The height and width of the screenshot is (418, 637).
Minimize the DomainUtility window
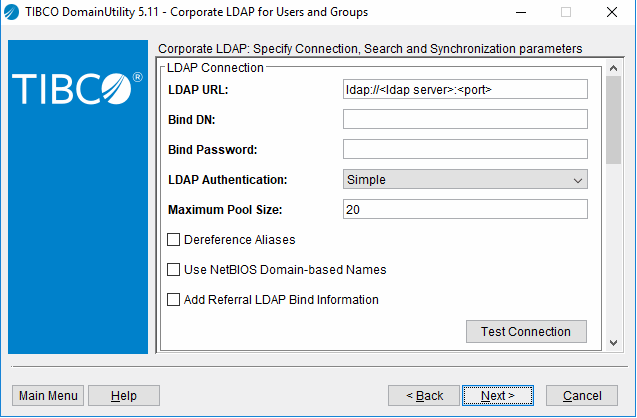tap(520, 12)
